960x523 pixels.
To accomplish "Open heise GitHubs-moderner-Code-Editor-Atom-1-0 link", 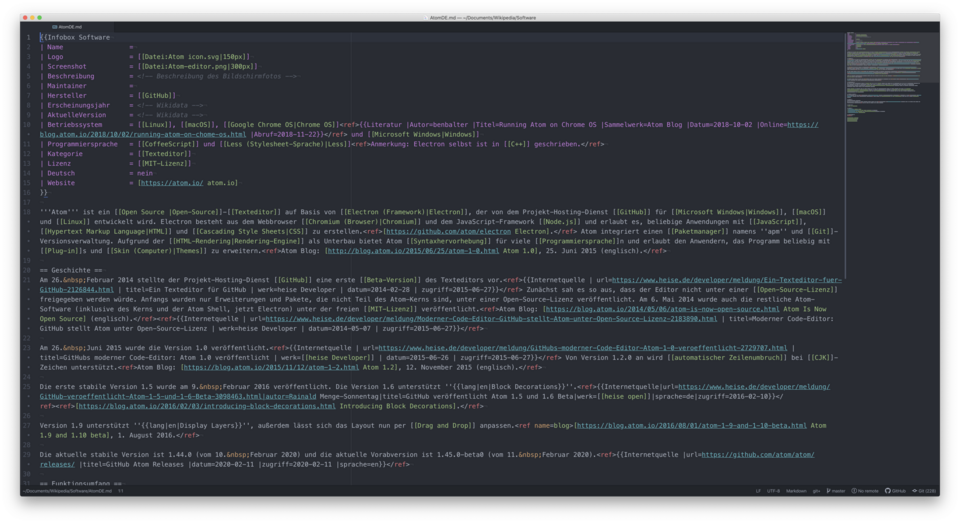I will pos(582,348).
